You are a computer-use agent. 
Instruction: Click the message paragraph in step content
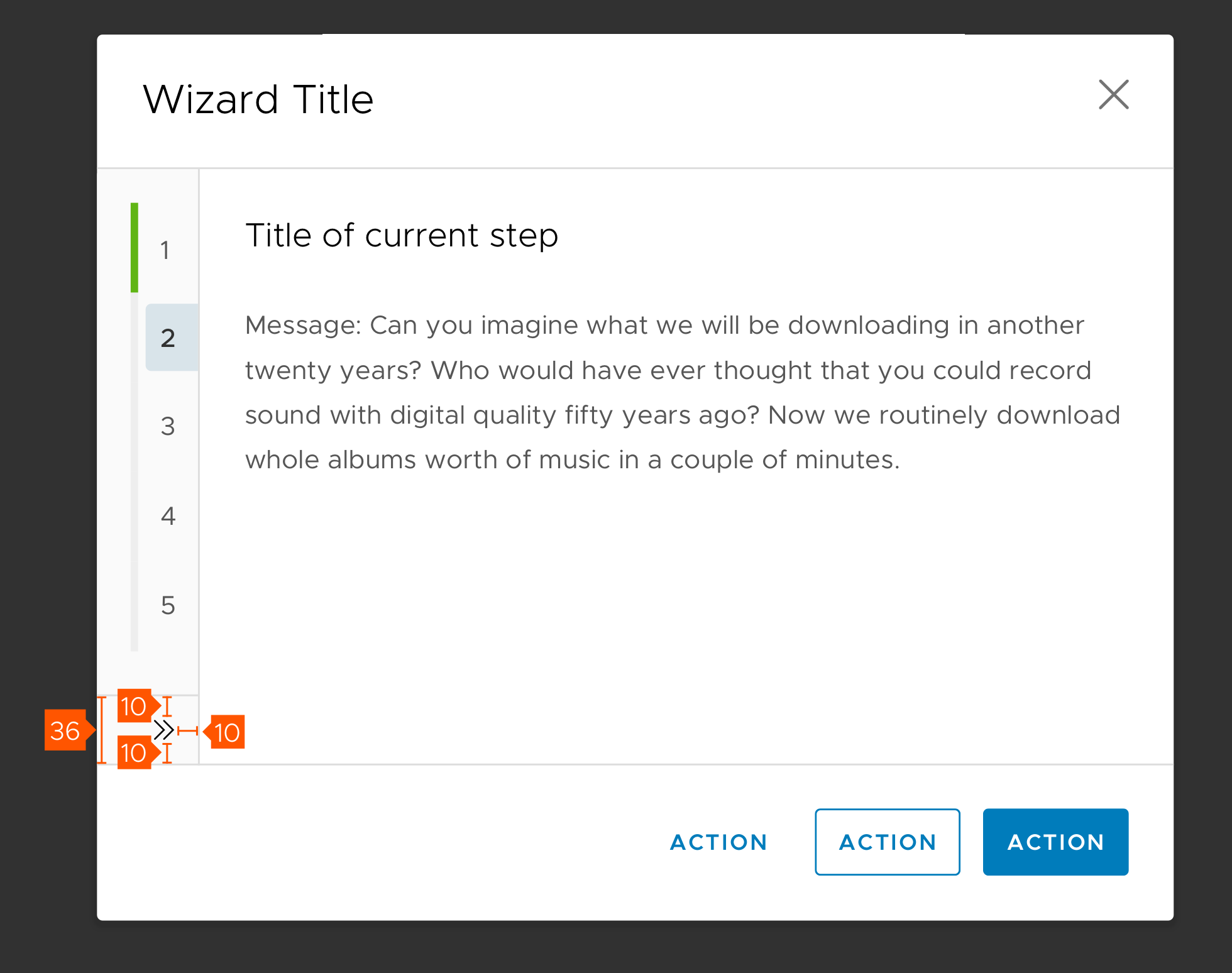click(679, 392)
